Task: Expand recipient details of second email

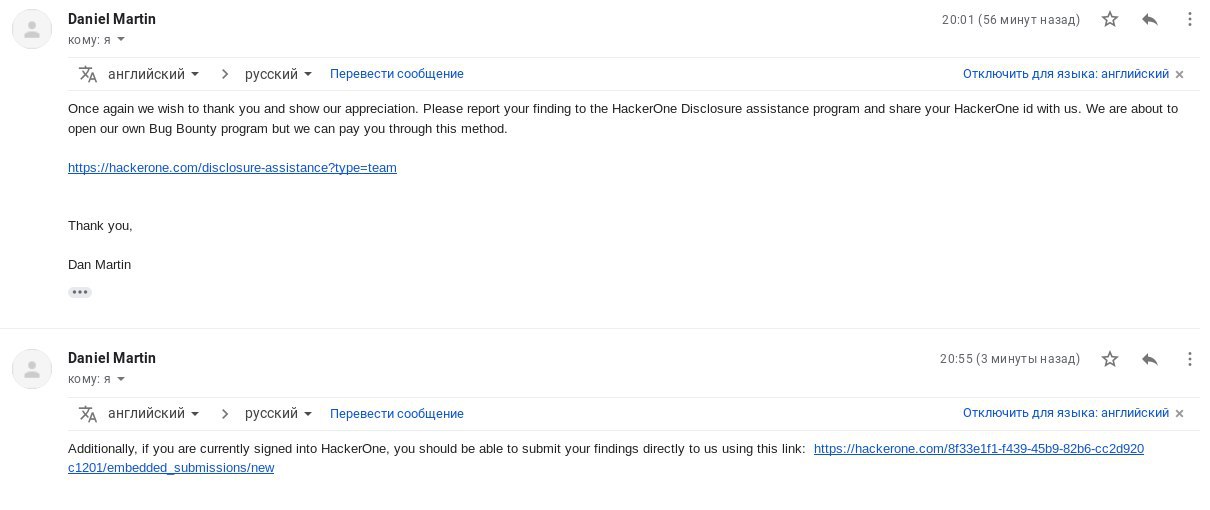Action: 121,379
